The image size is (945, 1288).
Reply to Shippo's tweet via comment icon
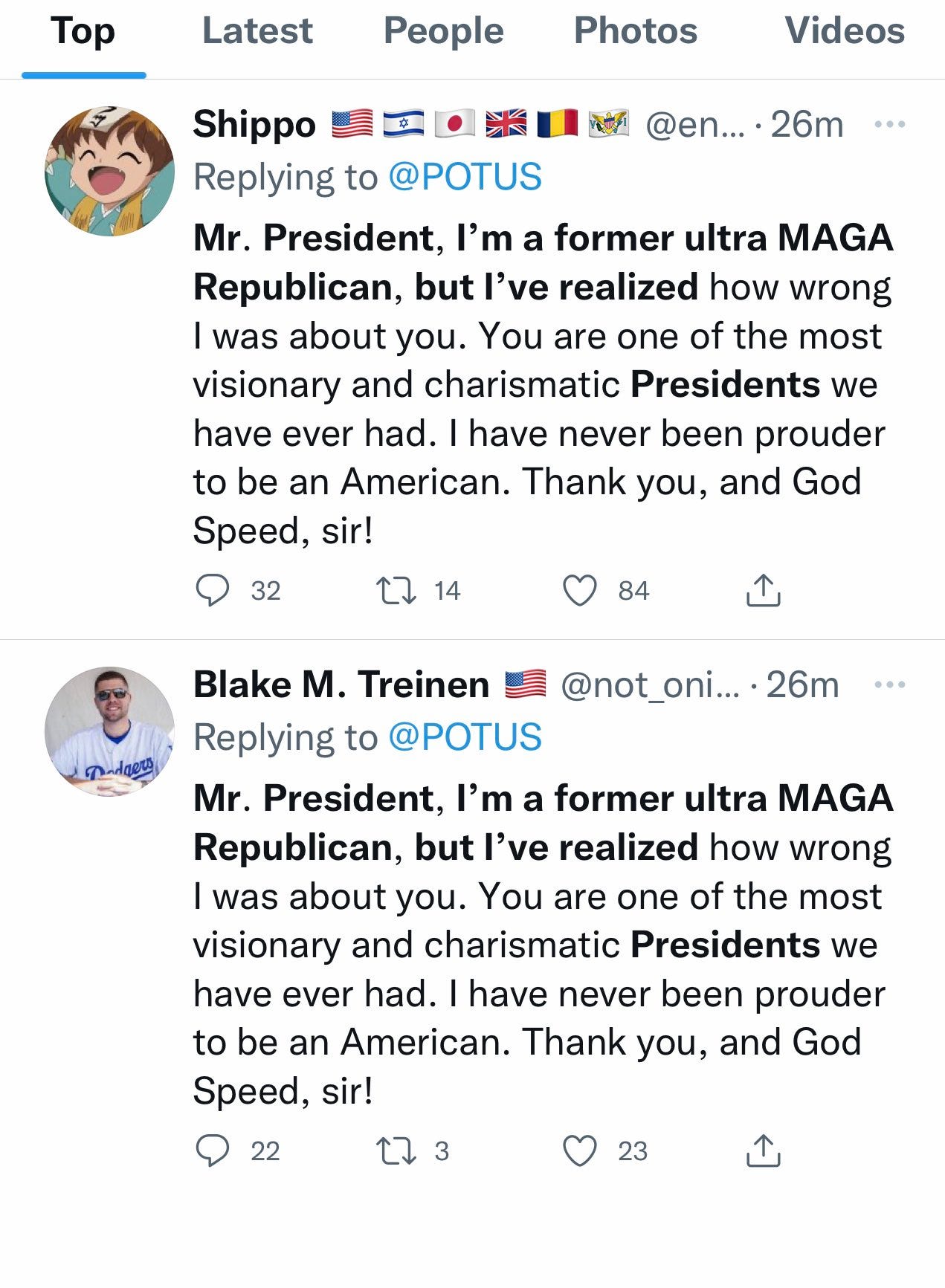(x=212, y=591)
